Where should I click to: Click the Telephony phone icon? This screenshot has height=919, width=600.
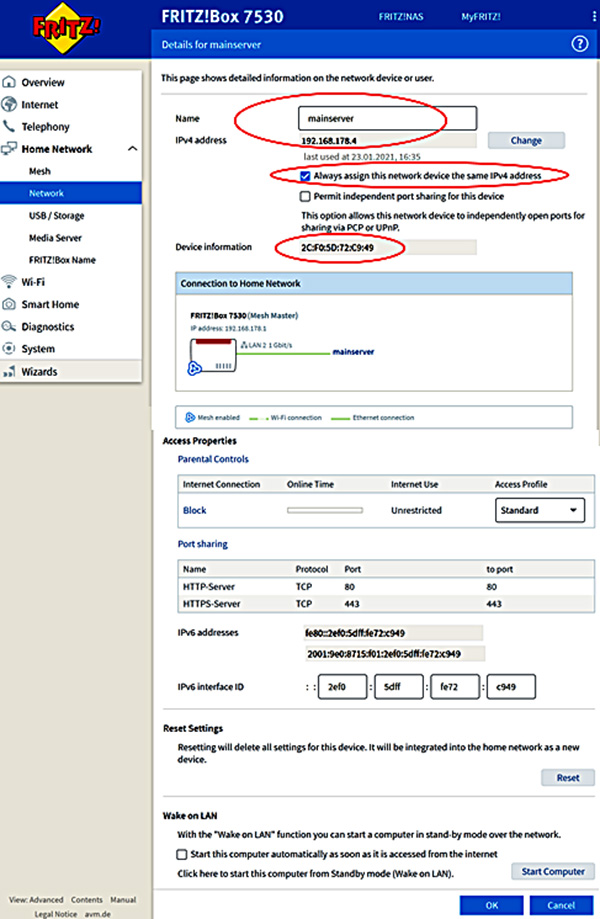[x=9, y=126]
